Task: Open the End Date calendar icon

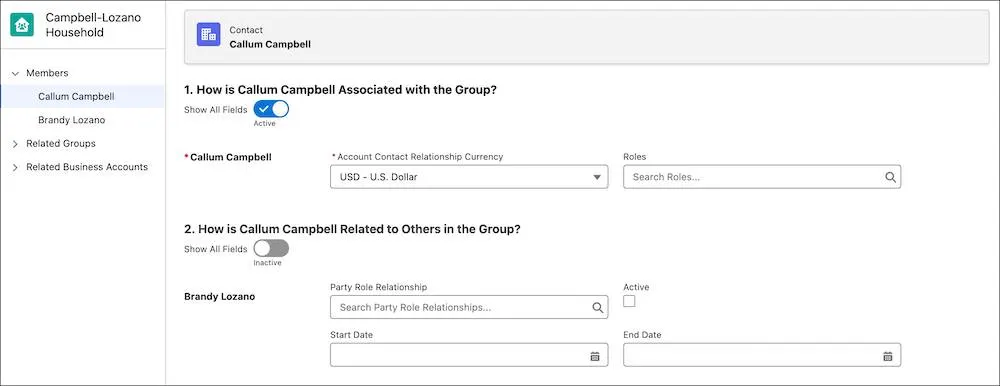Action: click(x=887, y=356)
